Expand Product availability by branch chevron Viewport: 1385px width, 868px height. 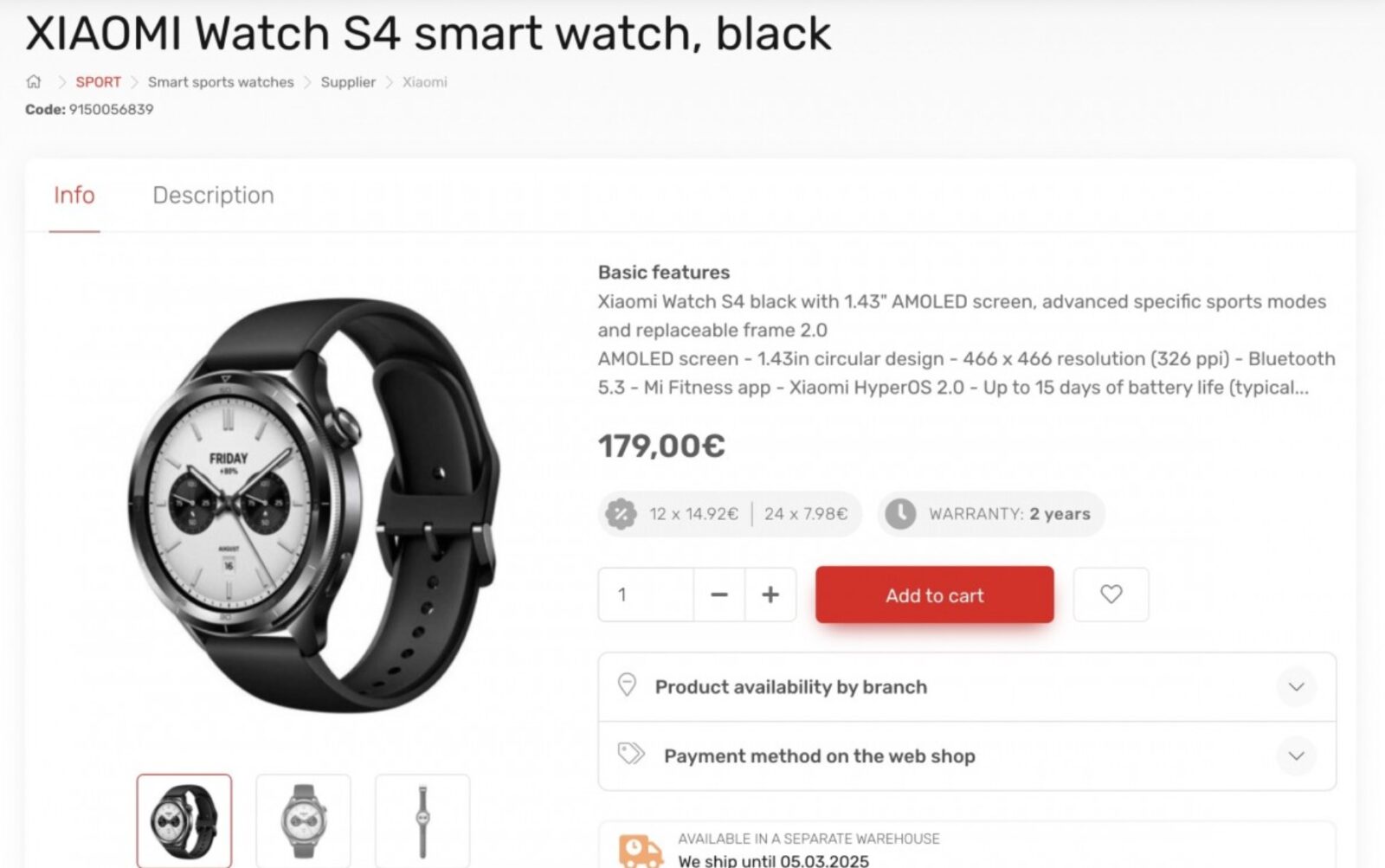point(1296,687)
